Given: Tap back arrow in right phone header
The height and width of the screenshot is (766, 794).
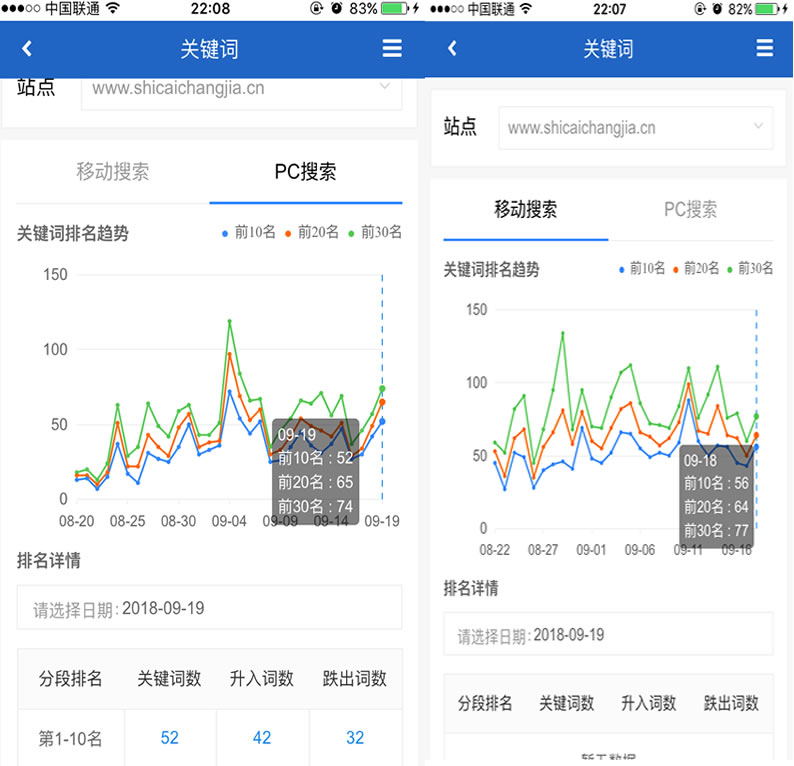Looking at the screenshot, I should [x=452, y=49].
